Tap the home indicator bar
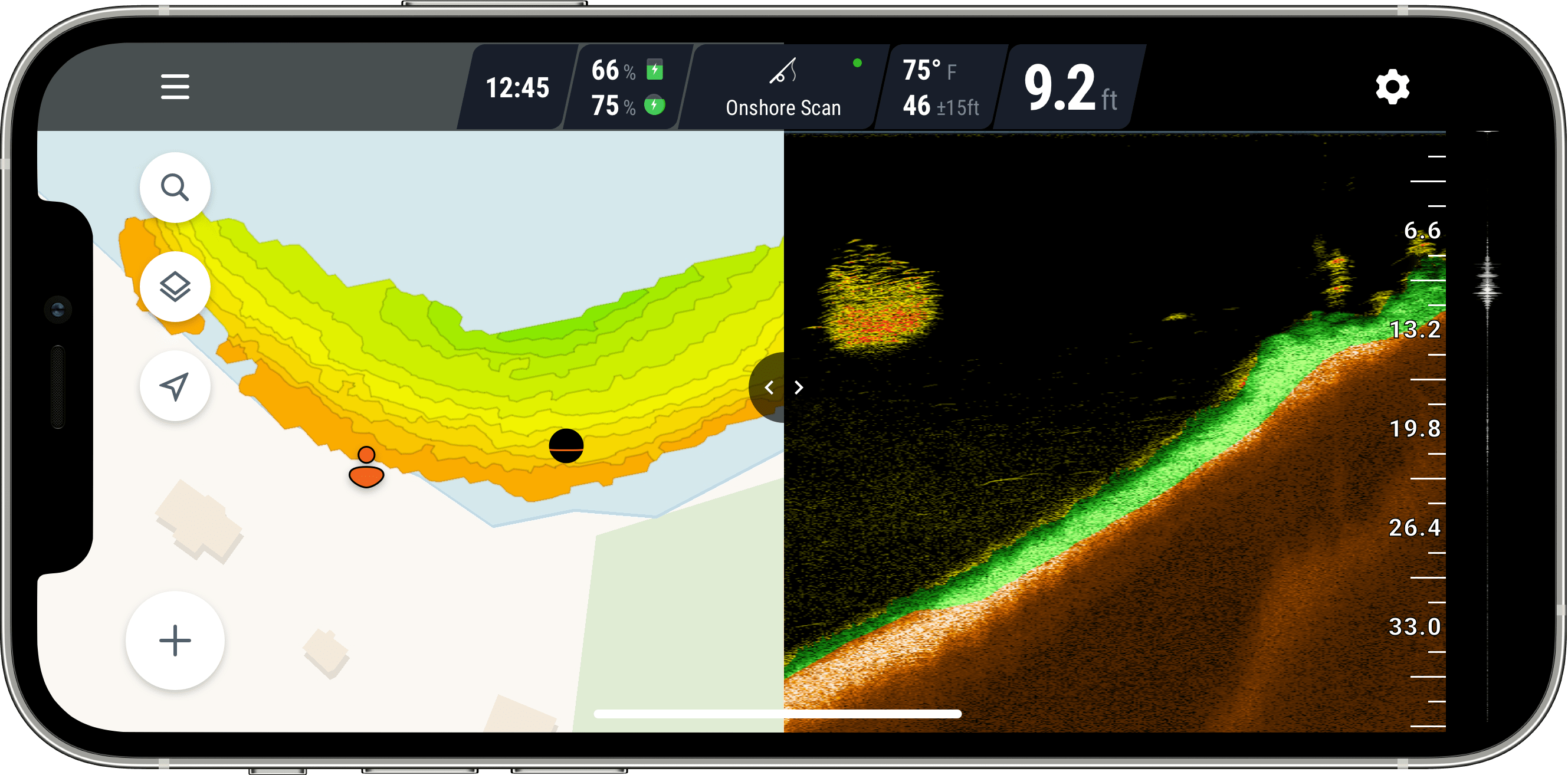The height and width of the screenshot is (775, 1568). [x=778, y=714]
